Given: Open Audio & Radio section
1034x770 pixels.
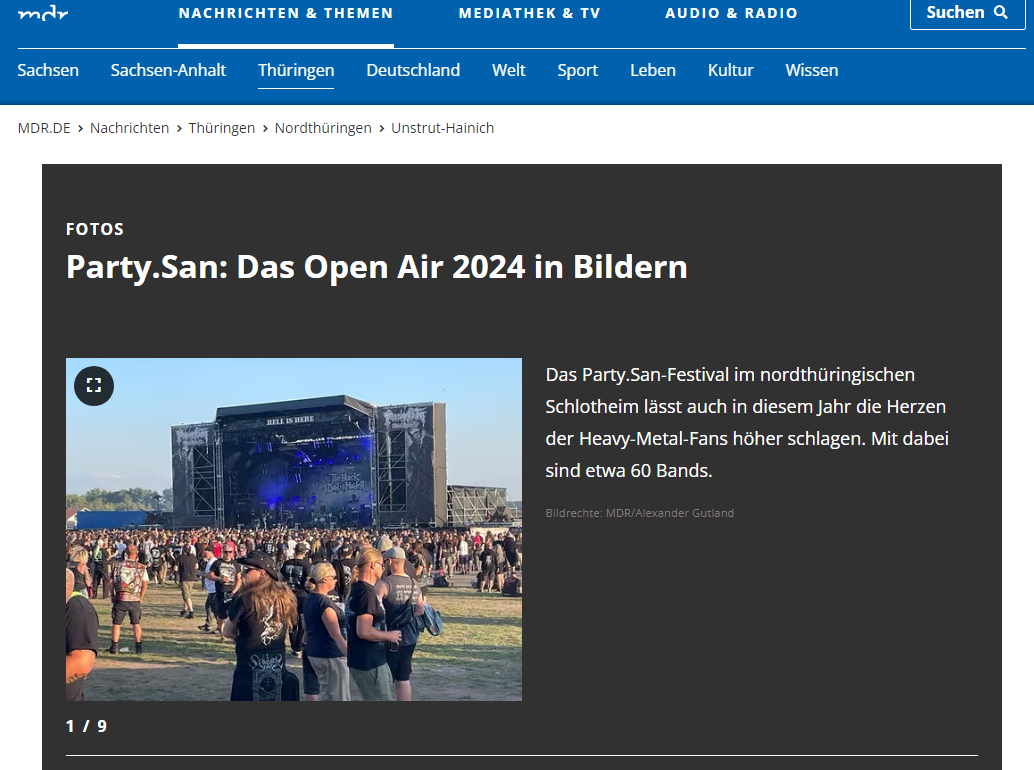Looking at the screenshot, I should tap(731, 14).
